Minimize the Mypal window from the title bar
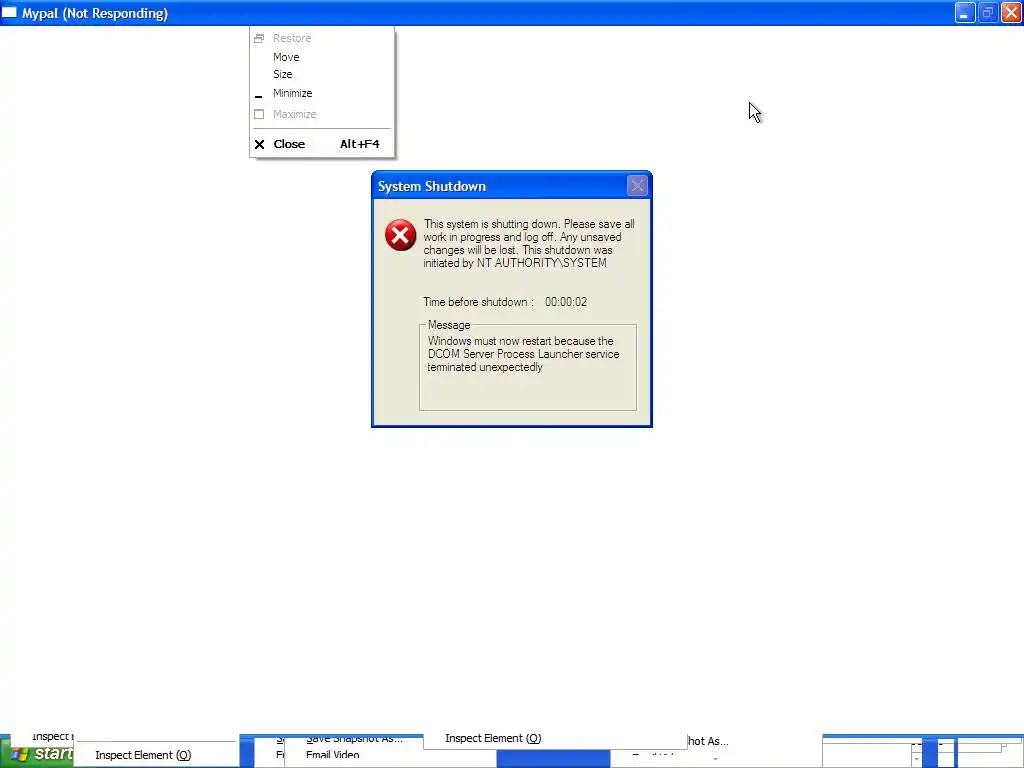1024x768 pixels. coord(965,12)
